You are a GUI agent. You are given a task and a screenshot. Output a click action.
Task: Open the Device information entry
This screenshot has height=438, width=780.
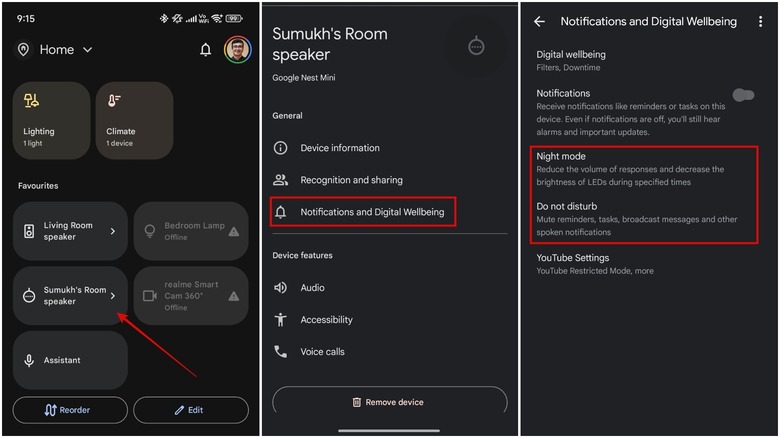click(340, 148)
